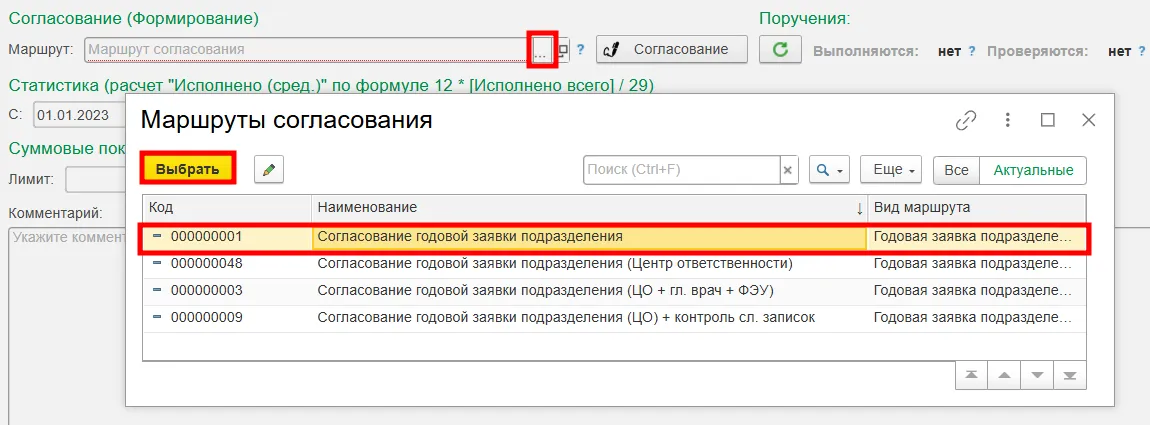Click help mark after Выполняются value
Screen dimensions: 1150x425
(972, 51)
